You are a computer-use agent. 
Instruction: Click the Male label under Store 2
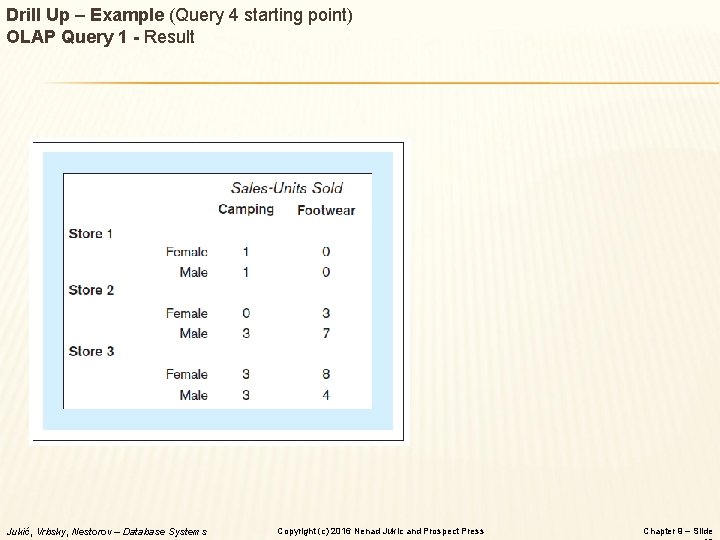tap(193, 333)
